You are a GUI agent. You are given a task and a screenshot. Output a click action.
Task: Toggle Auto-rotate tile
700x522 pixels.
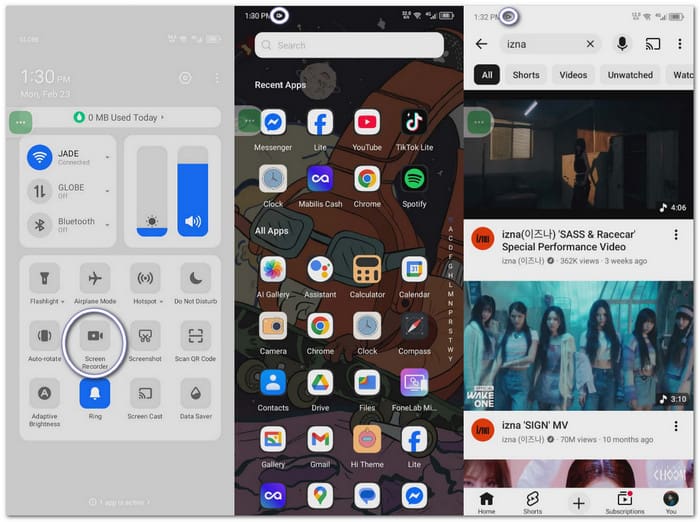click(44, 335)
